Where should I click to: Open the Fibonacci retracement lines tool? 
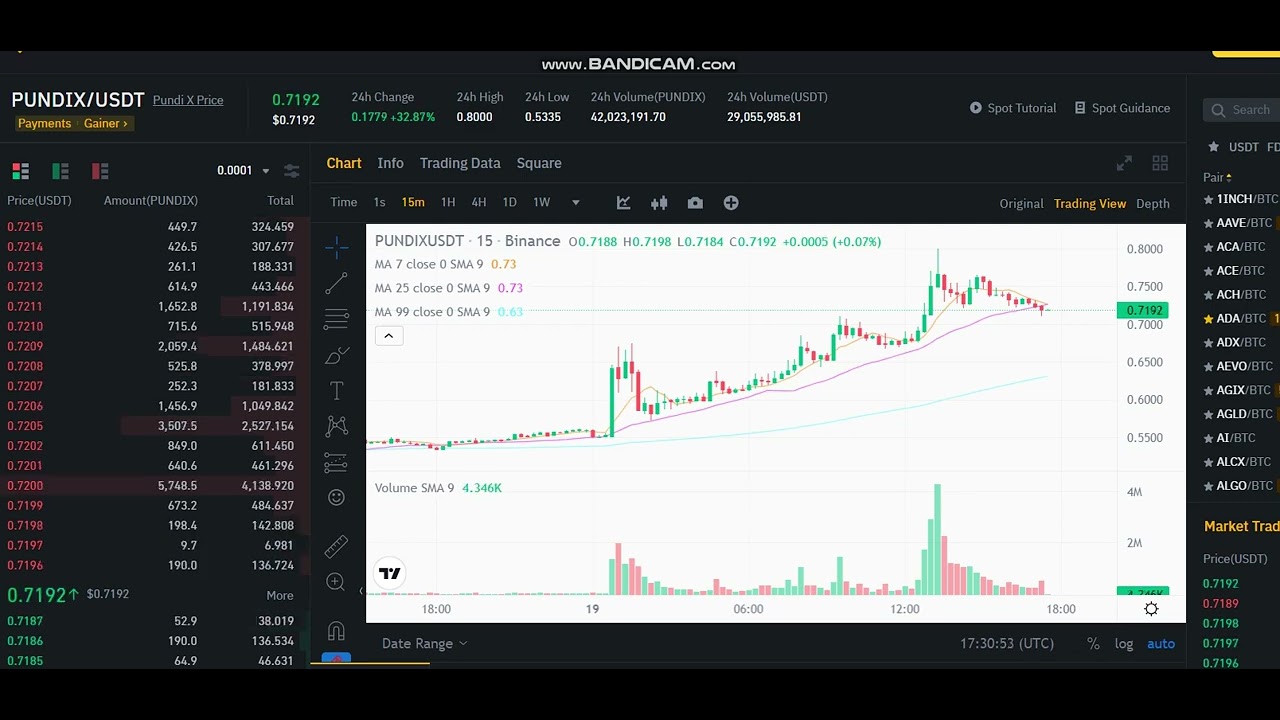pos(336,319)
